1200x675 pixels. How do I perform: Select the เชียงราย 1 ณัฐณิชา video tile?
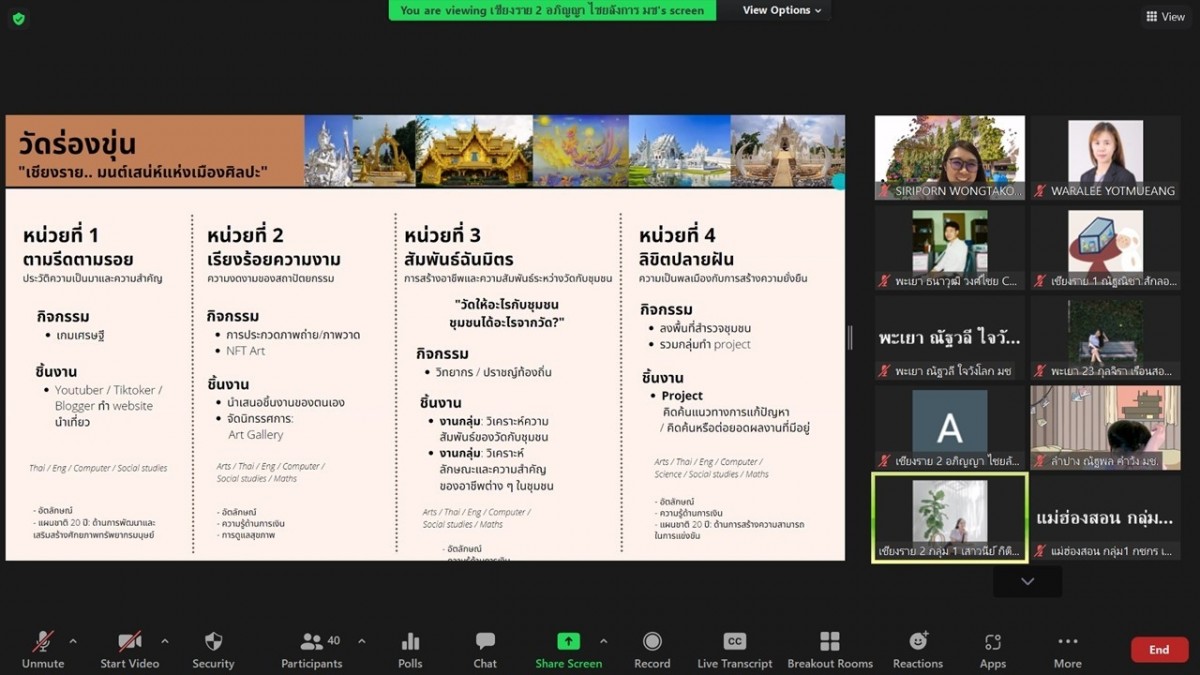click(1106, 248)
